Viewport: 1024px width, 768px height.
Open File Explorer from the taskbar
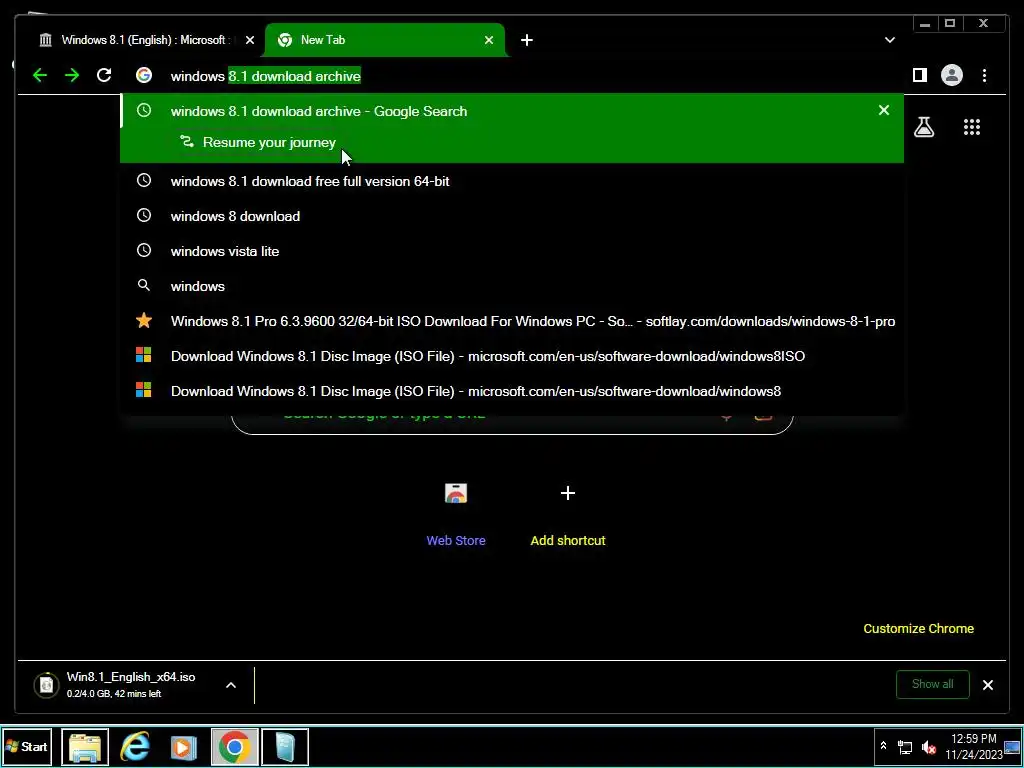coord(85,746)
